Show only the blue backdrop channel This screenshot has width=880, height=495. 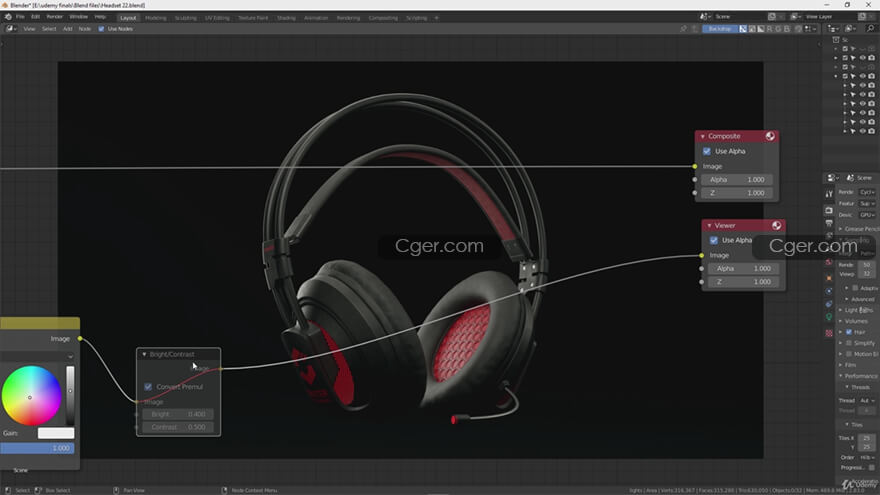tap(787, 29)
